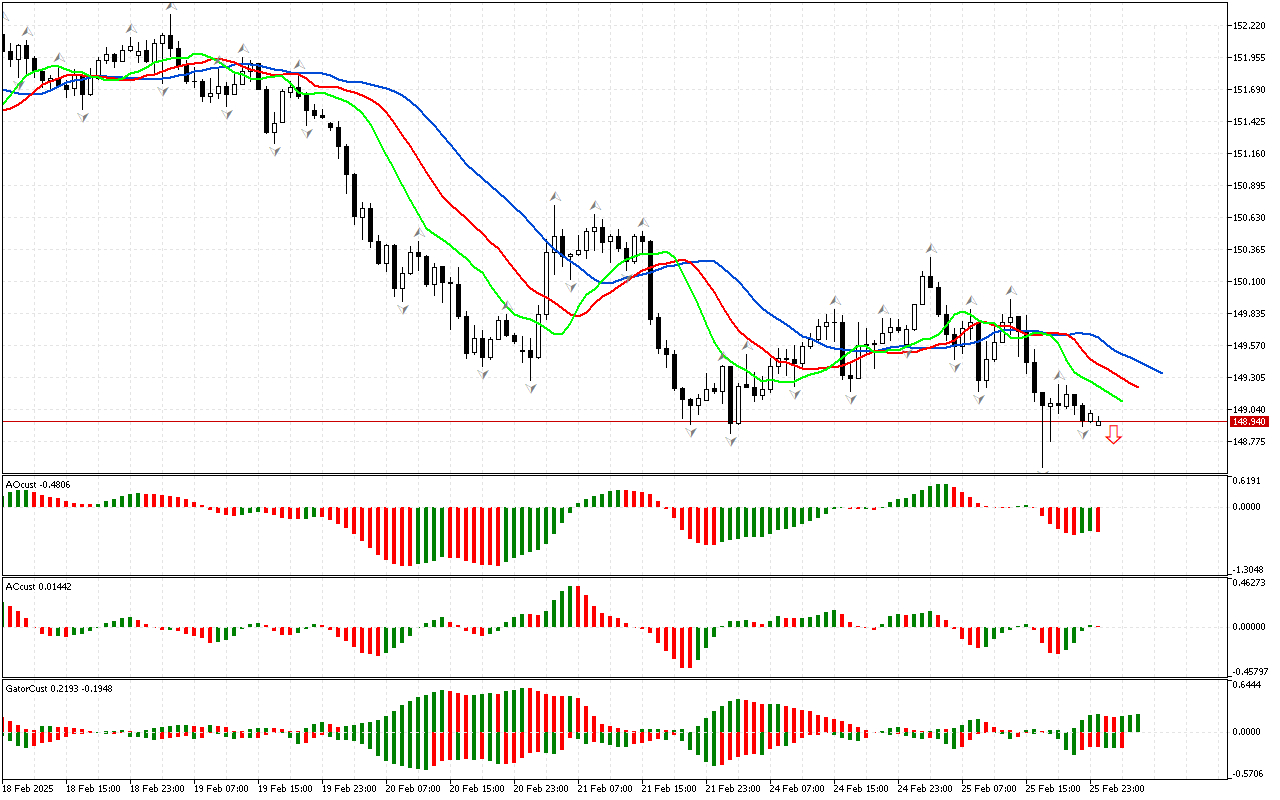Click the 25 Feb 07:00 time label
Viewport: 1280px width, 800px height.
(x=988, y=789)
